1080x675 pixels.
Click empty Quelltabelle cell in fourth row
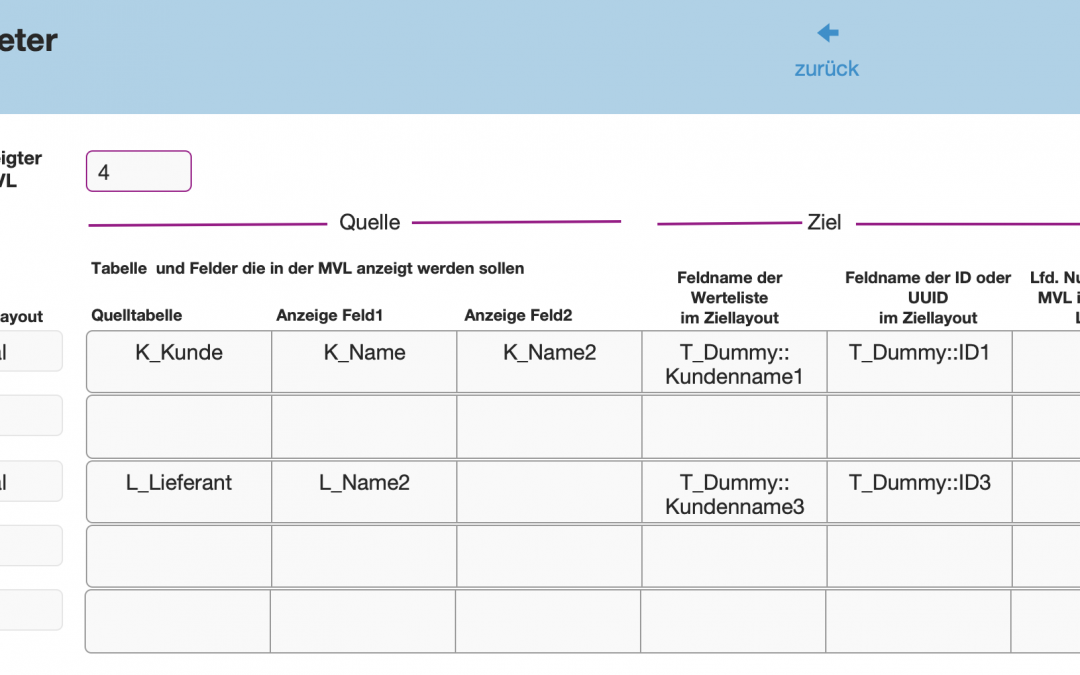click(x=179, y=556)
